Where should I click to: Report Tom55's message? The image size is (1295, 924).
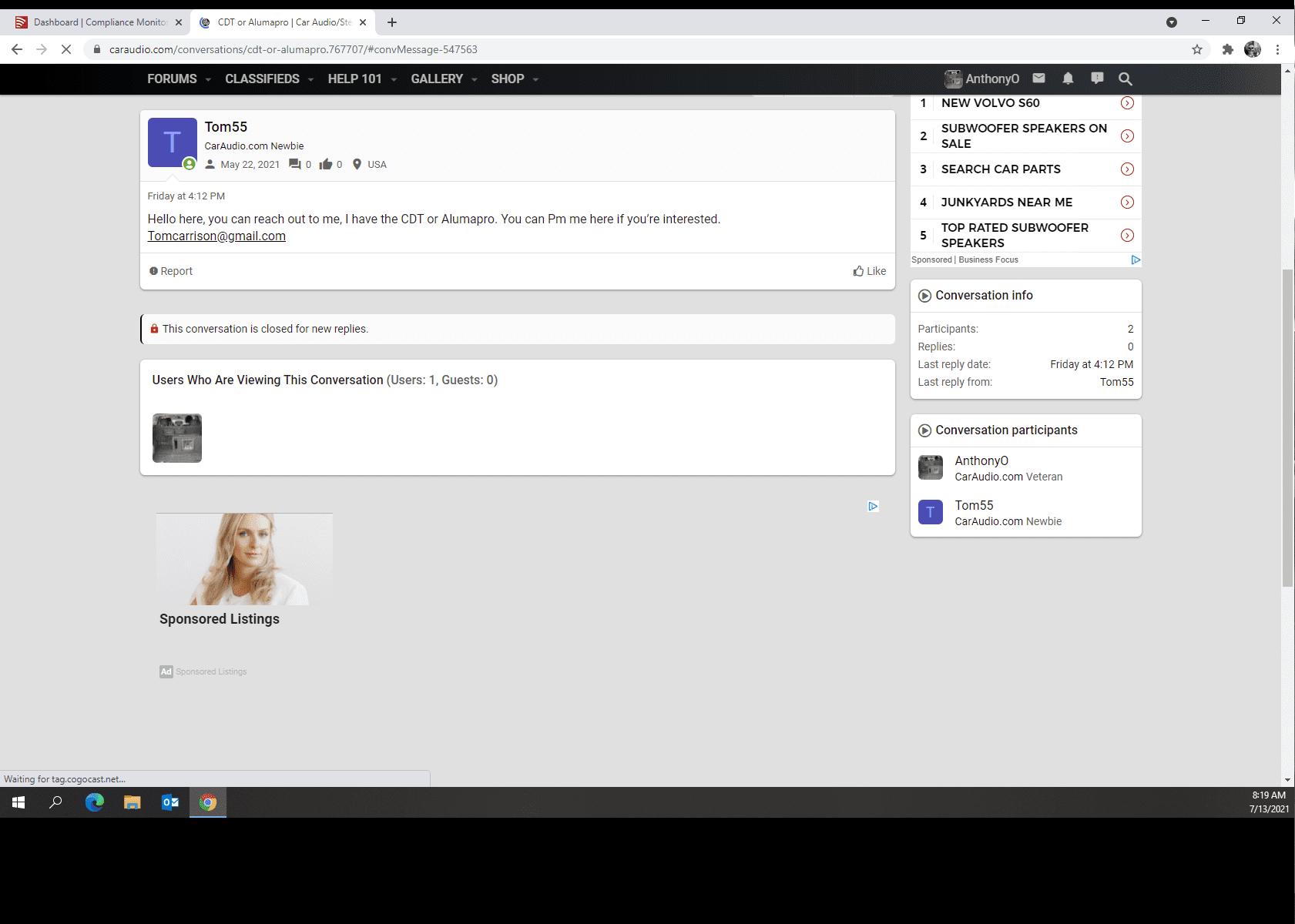pos(171,271)
